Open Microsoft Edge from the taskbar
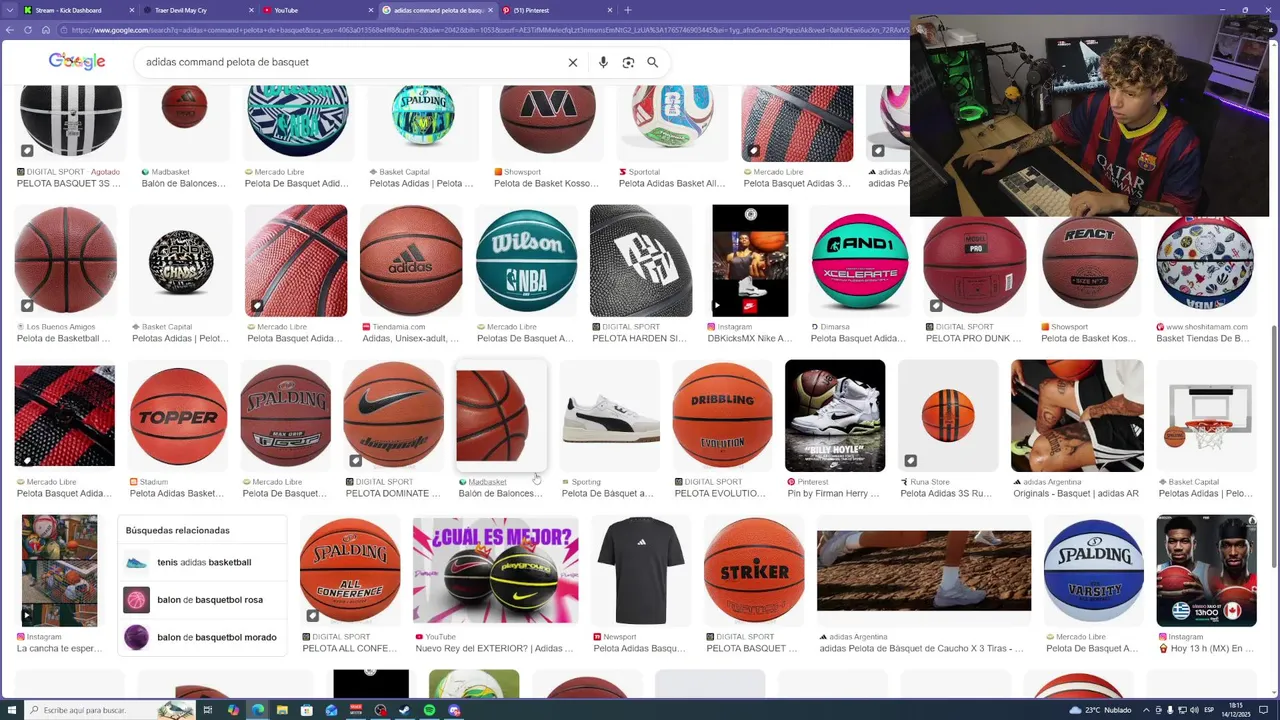Image resolution: width=1280 pixels, height=720 pixels. [258, 710]
